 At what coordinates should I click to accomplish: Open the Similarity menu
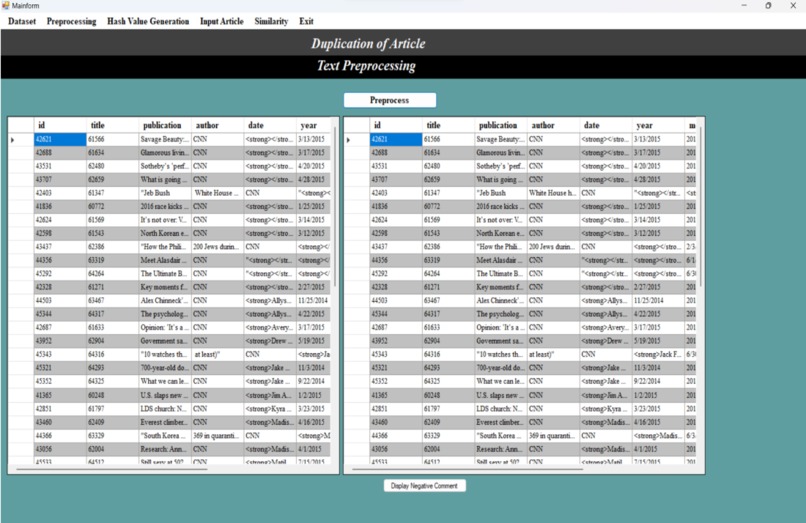(271, 21)
